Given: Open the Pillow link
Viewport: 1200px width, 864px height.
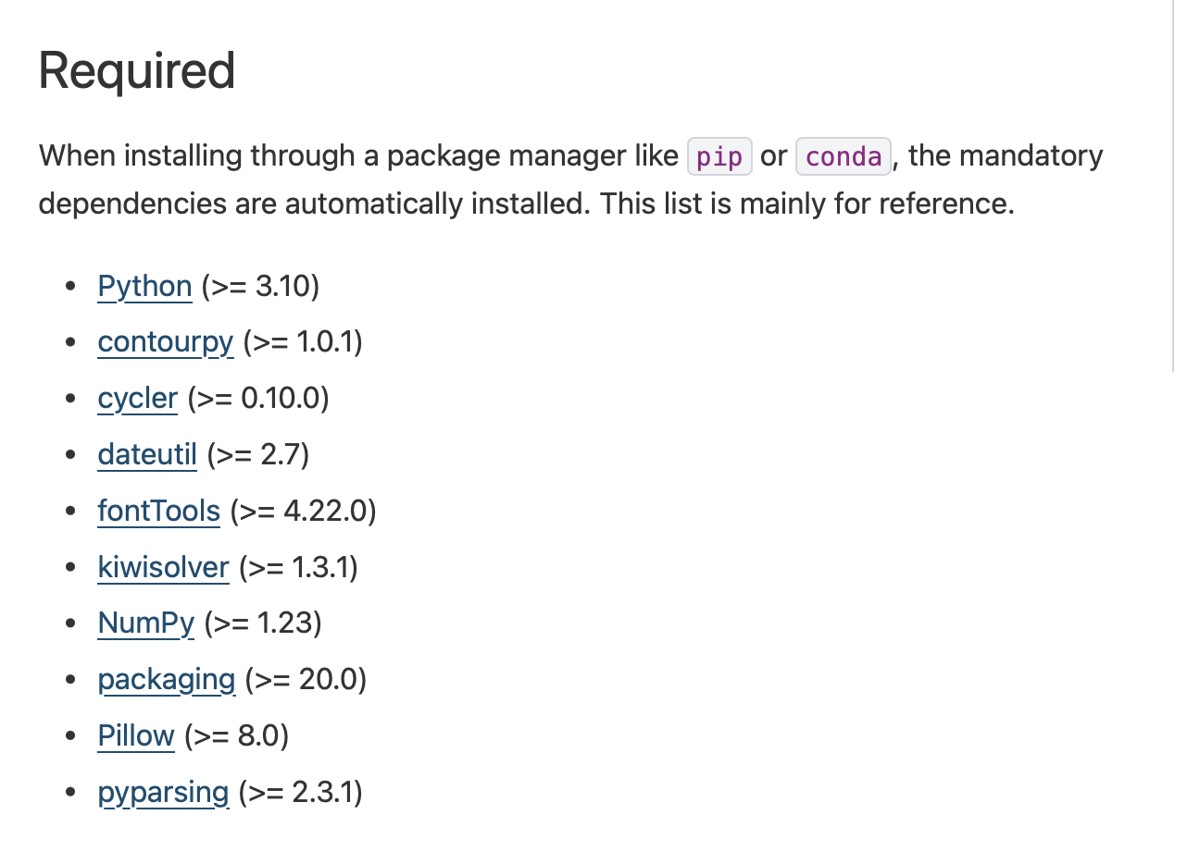Looking at the screenshot, I should coord(135,736).
